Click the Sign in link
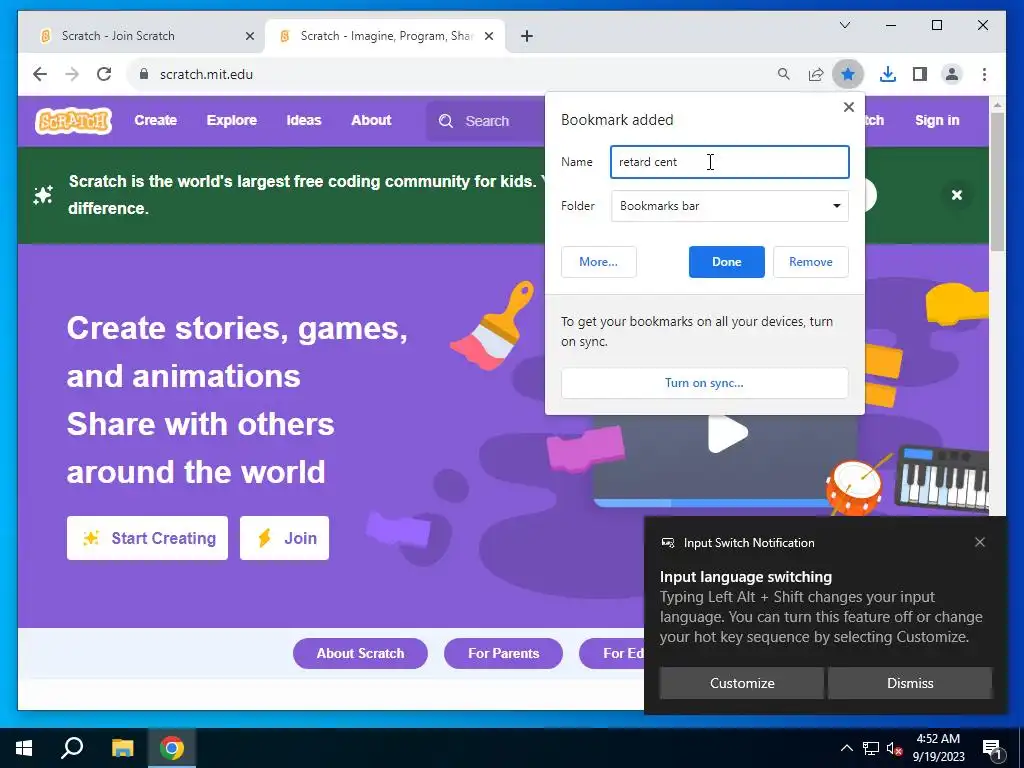 click(x=937, y=120)
